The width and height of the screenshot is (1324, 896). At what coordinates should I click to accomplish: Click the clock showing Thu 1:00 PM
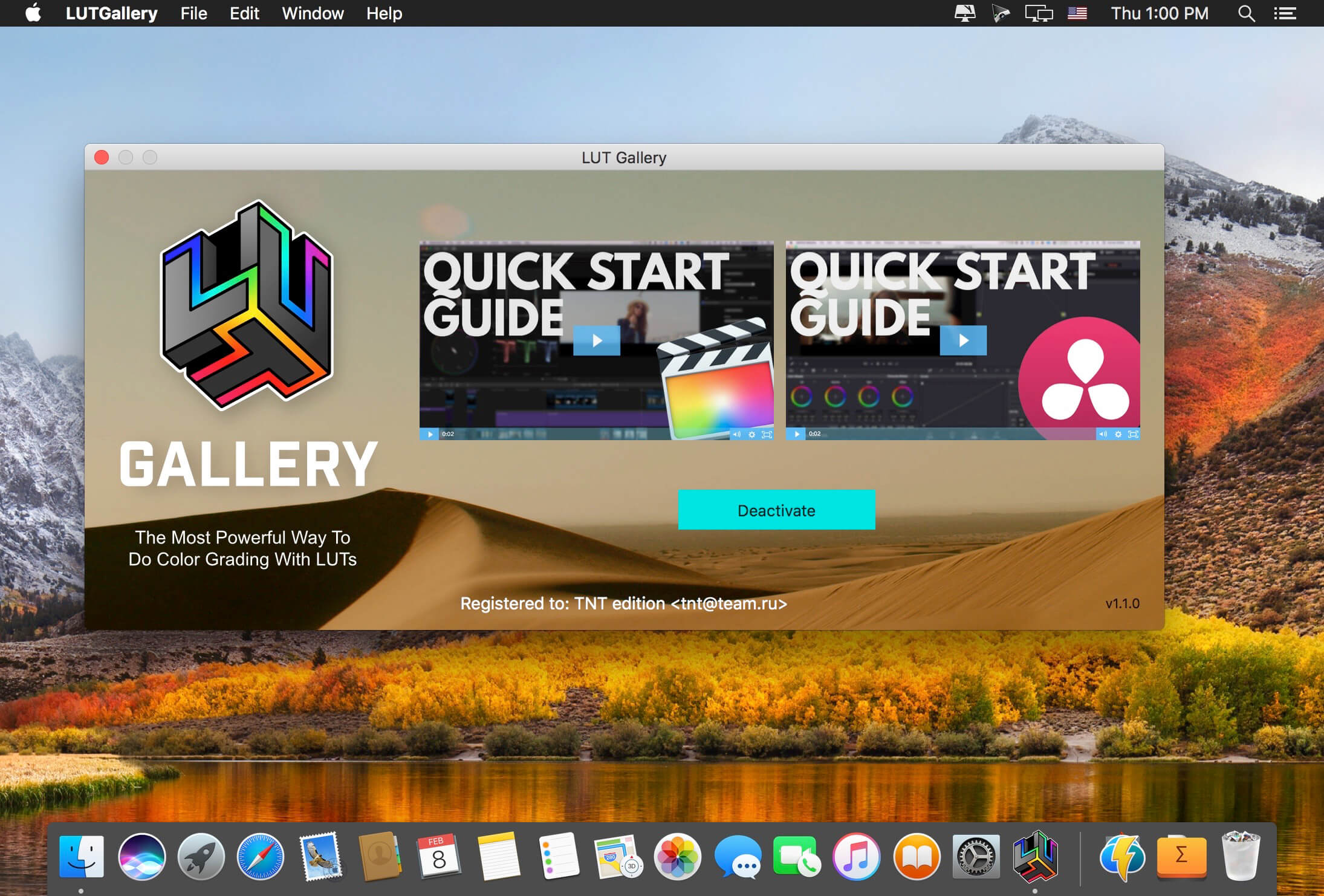pos(1160,13)
